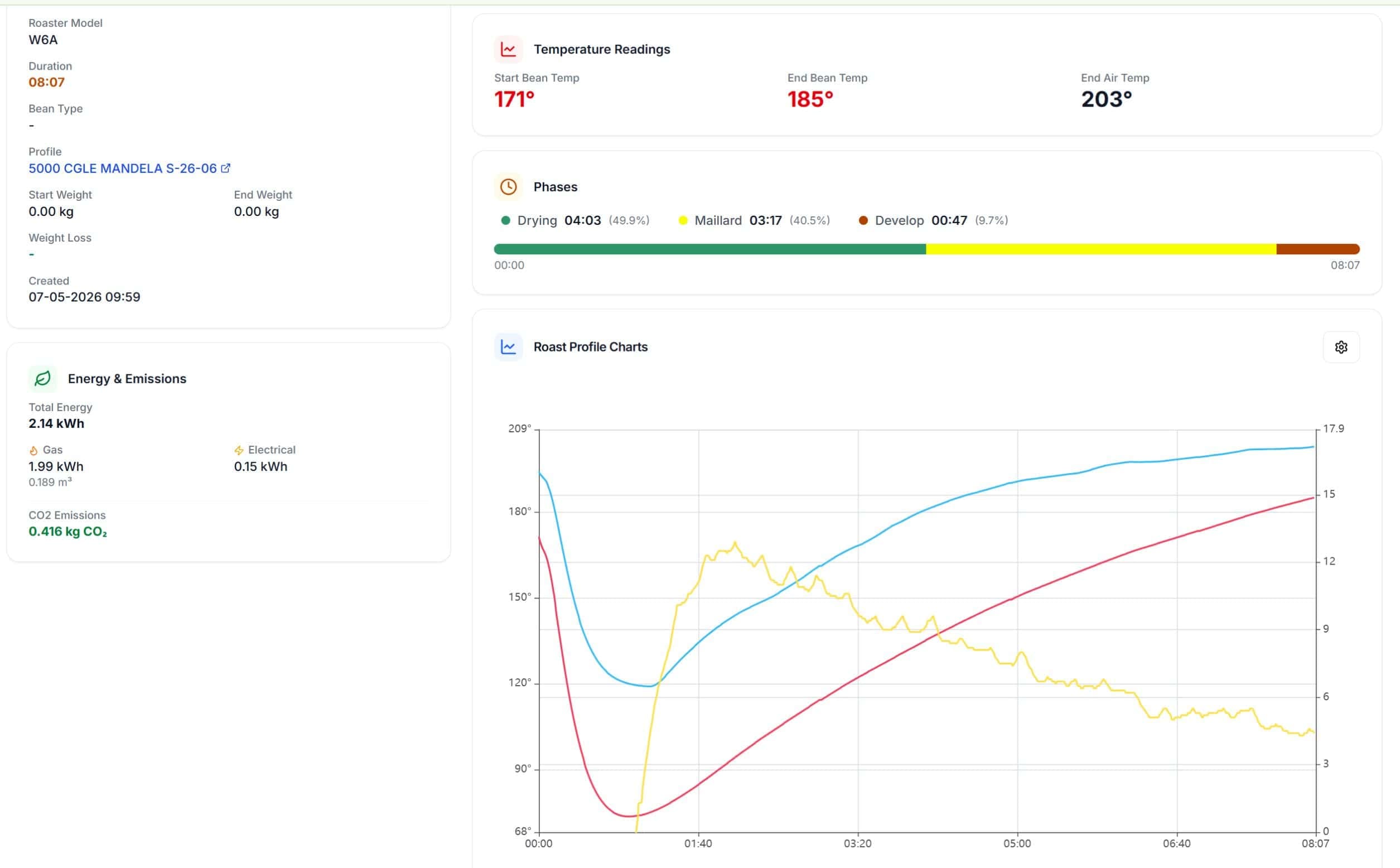Click the yellow Maillard segment of phase bar
1400x868 pixels.
(1101, 249)
